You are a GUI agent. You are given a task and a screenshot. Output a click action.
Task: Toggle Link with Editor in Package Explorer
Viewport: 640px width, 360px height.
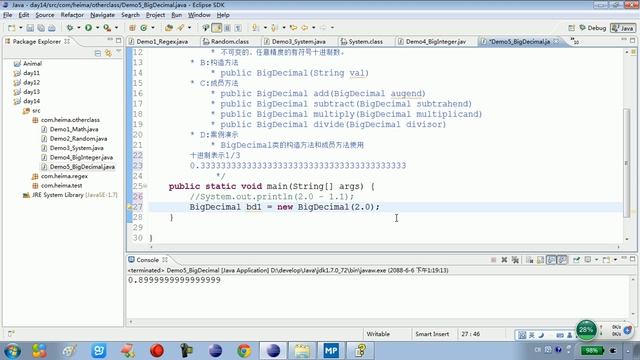(108, 53)
